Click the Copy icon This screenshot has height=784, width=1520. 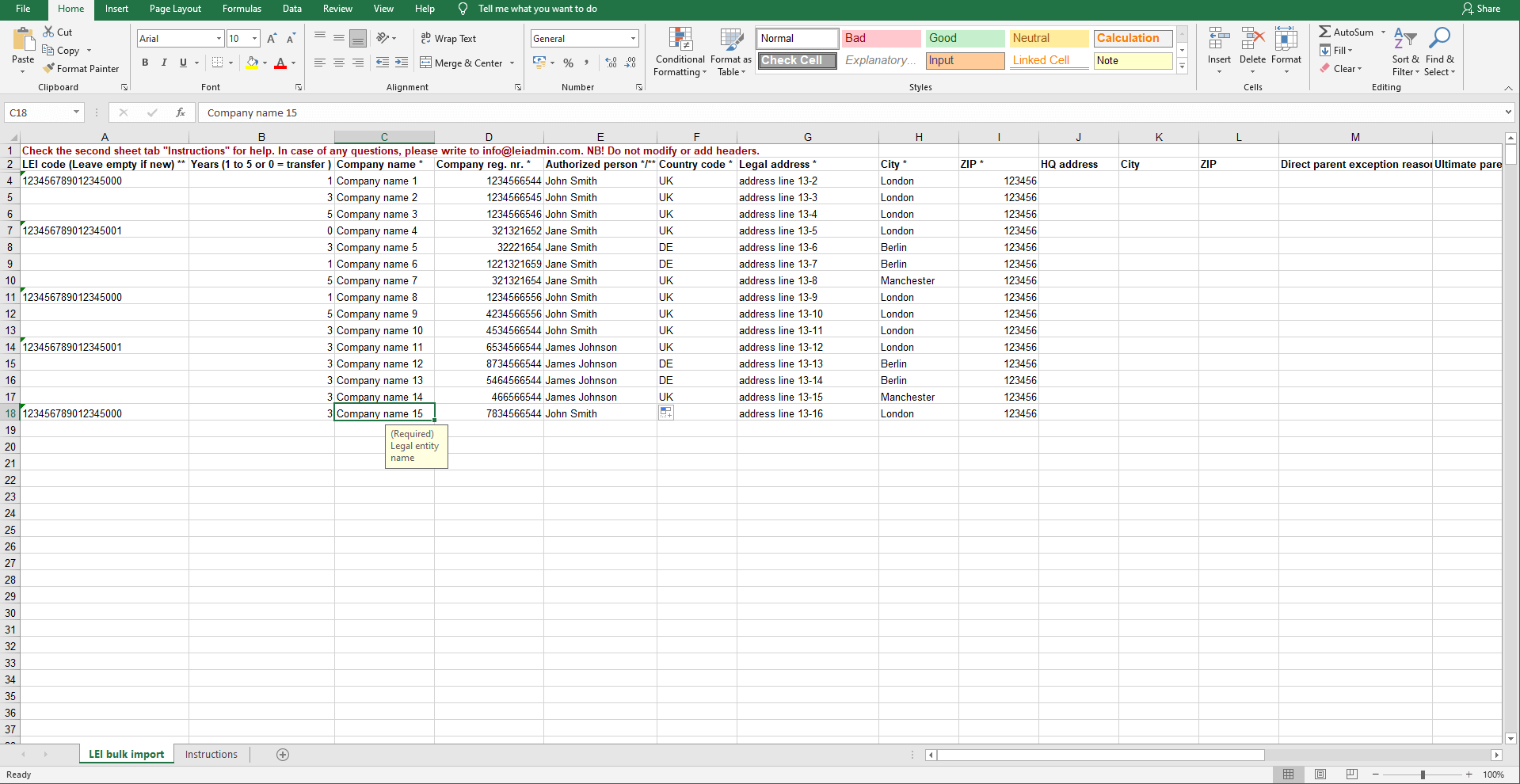48,50
